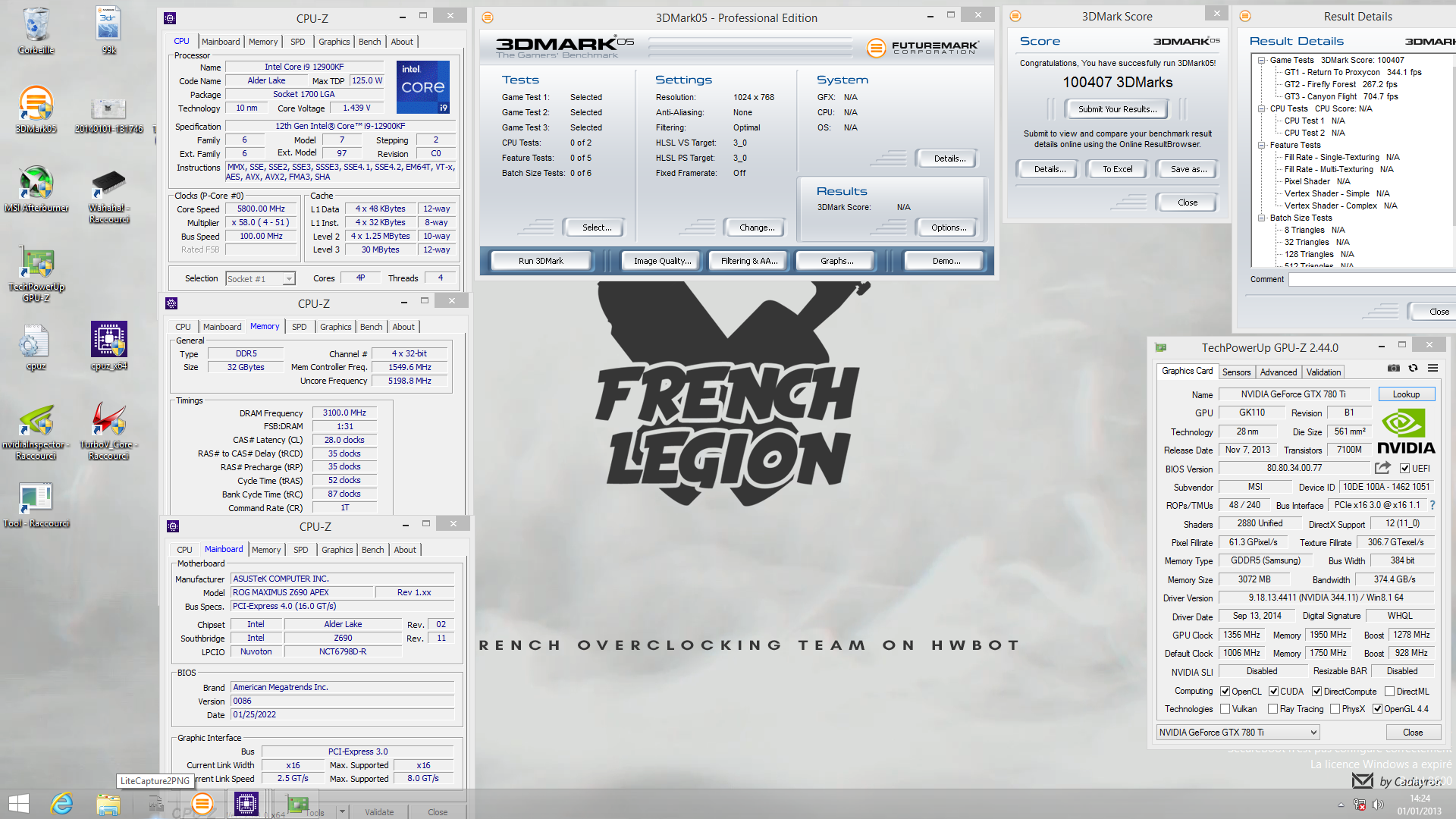Launch MSI Afterburner from the desktop
This screenshot has width=1456, height=819.
(36, 188)
